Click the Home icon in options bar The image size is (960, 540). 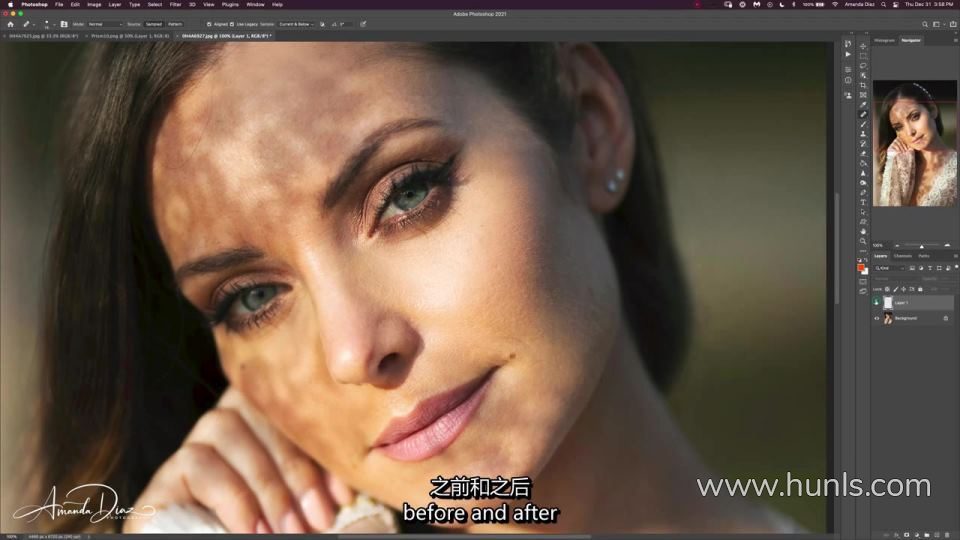pos(10,24)
